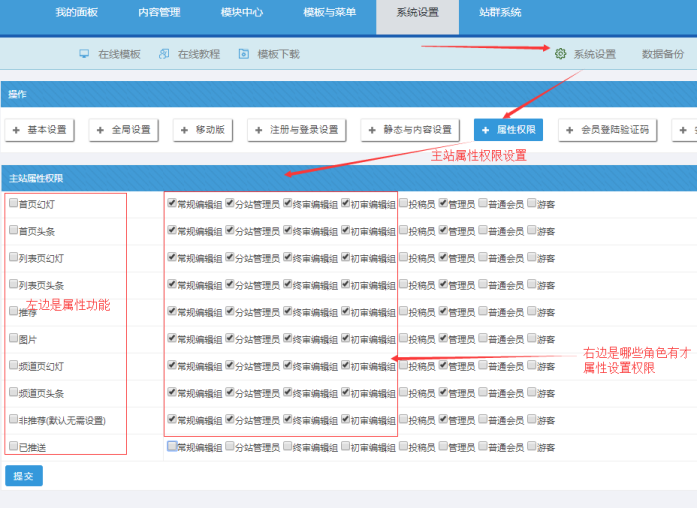Check 常规编辑组 in the 已推送 row
The width and height of the screenshot is (697, 509).
(172, 446)
